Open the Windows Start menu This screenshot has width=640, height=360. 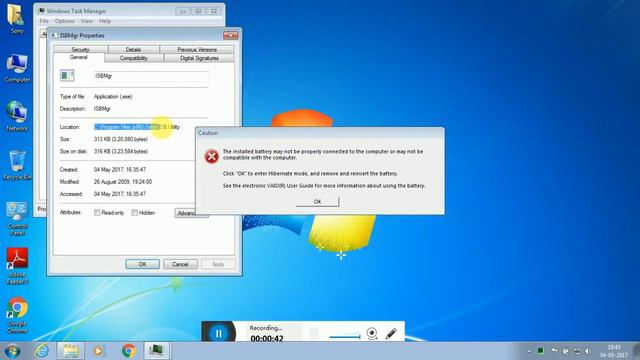pos(13,351)
